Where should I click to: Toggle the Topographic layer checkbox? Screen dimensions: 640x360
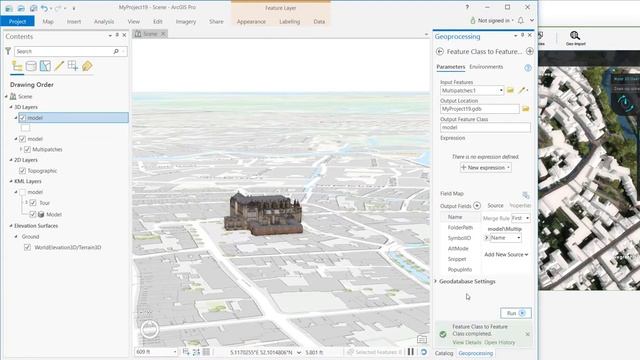pyautogui.click(x=22, y=171)
